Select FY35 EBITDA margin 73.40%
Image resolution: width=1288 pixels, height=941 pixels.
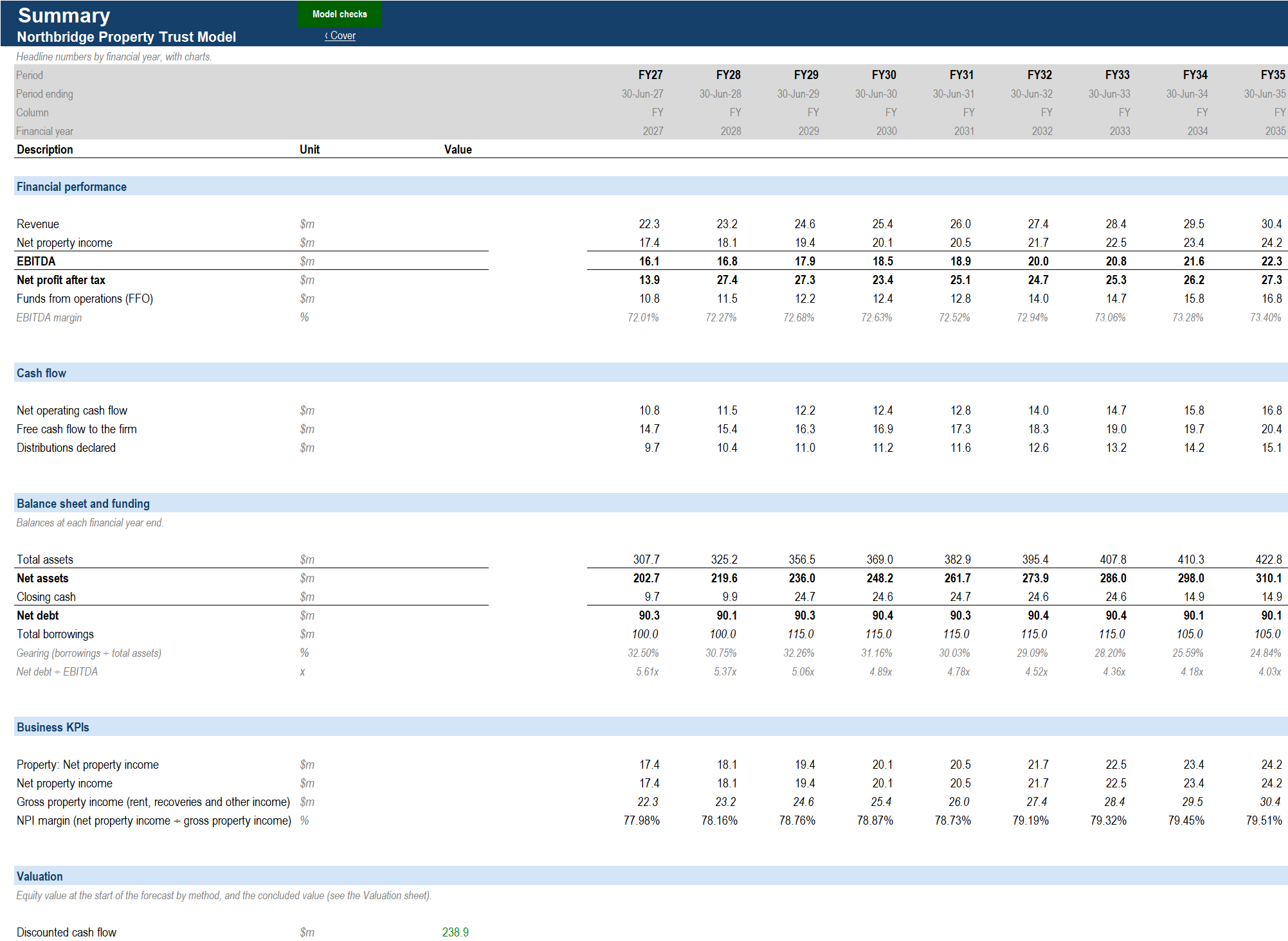(1265, 318)
